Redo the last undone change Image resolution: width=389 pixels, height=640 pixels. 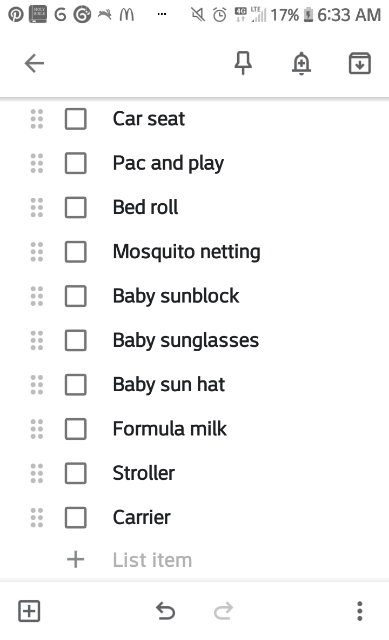(223, 611)
